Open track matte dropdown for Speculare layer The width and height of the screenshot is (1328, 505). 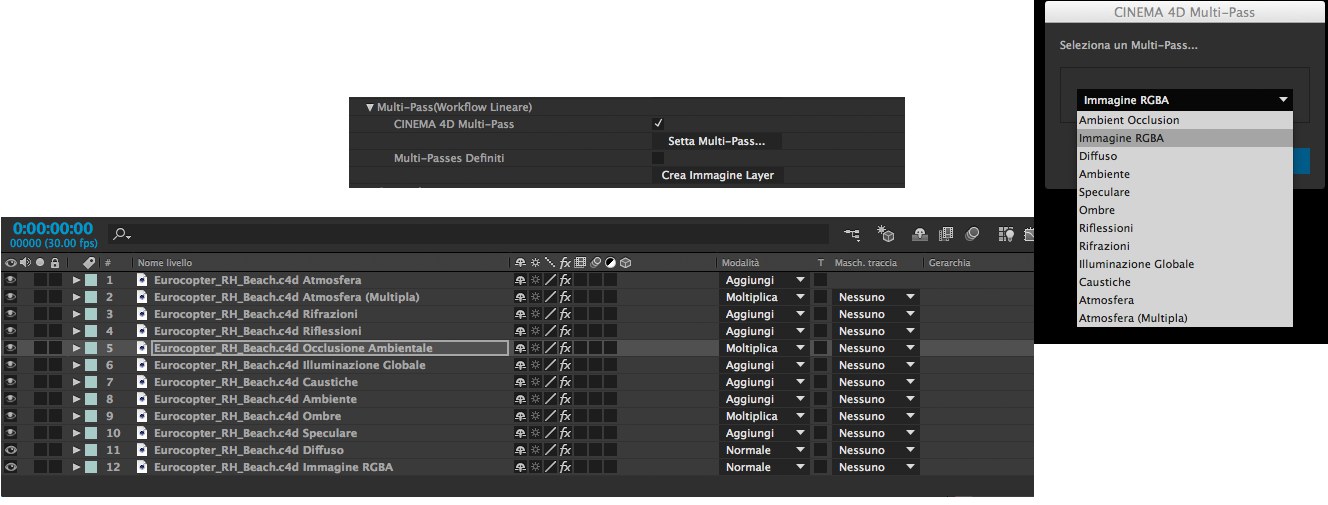pyautogui.click(x=876, y=433)
